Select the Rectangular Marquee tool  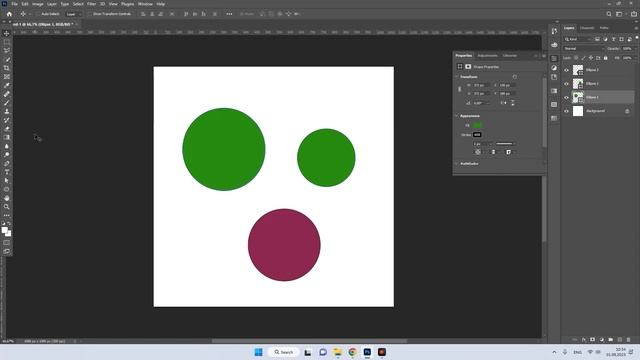click(x=7, y=42)
